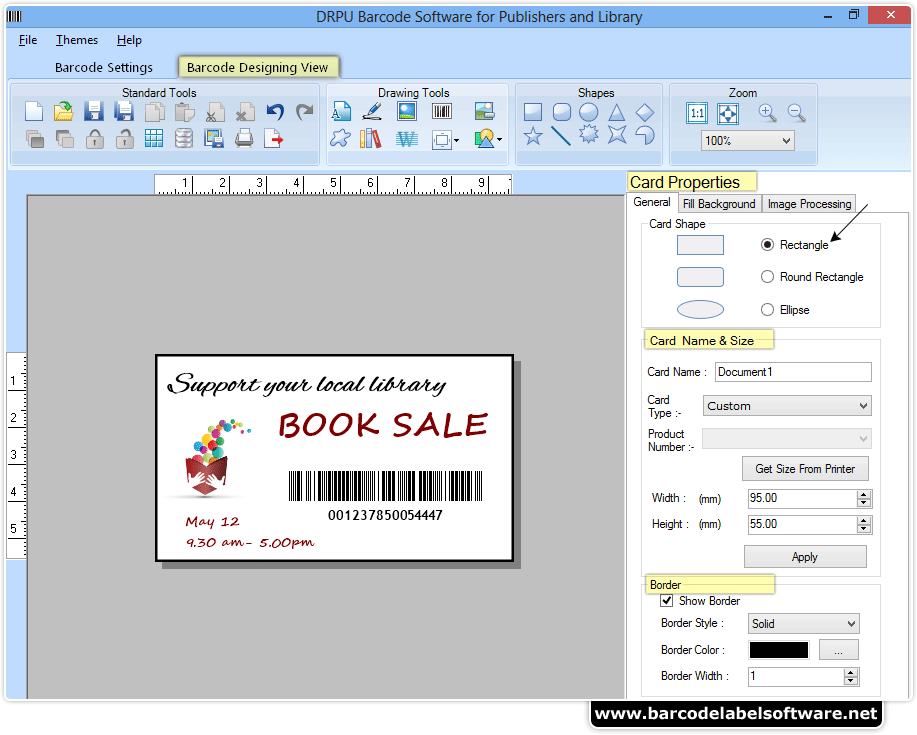Select the BOOK SALE text on card

(x=383, y=425)
